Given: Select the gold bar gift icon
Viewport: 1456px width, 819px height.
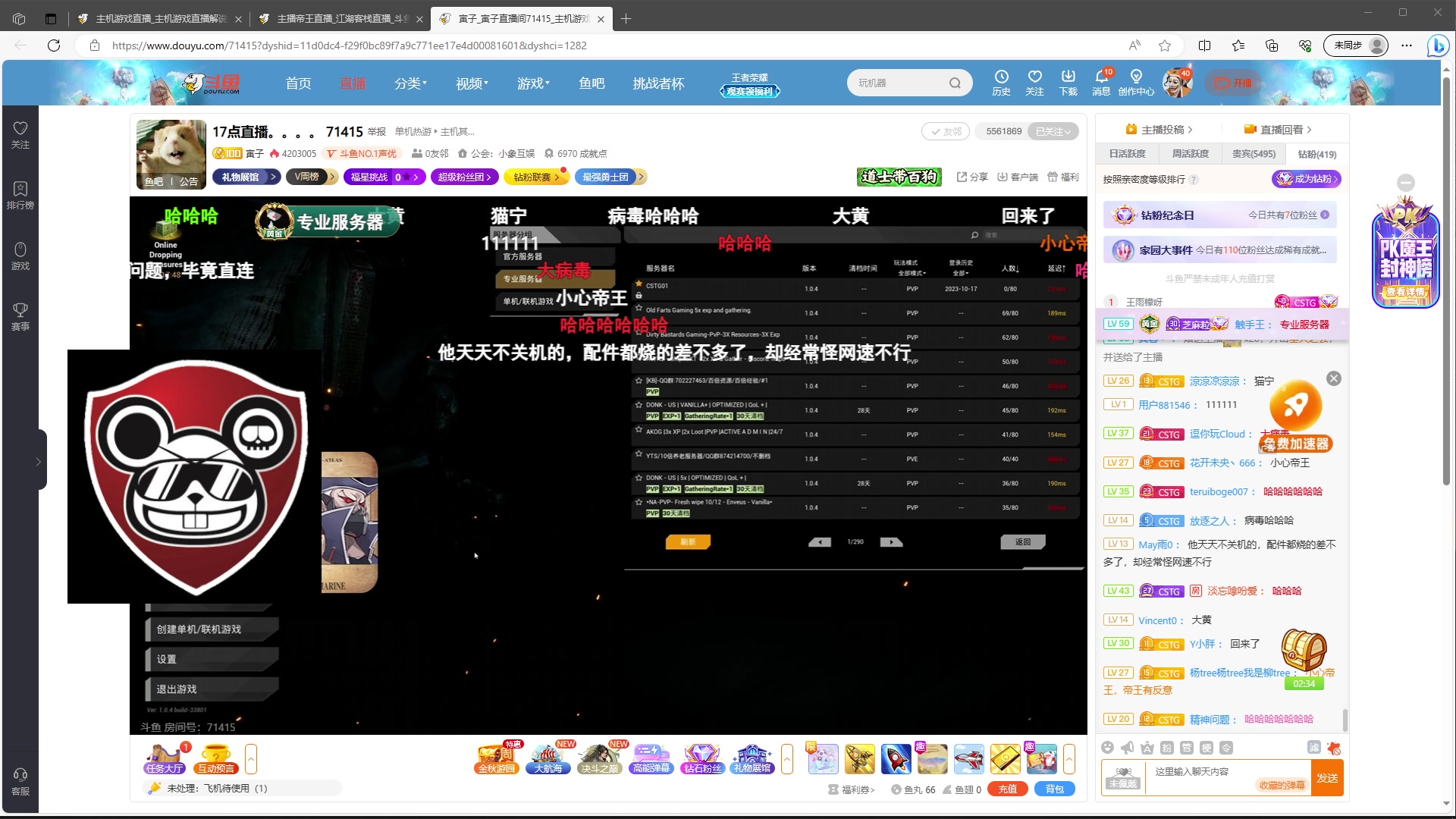Looking at the screenshot, I should click(1006, 758).
